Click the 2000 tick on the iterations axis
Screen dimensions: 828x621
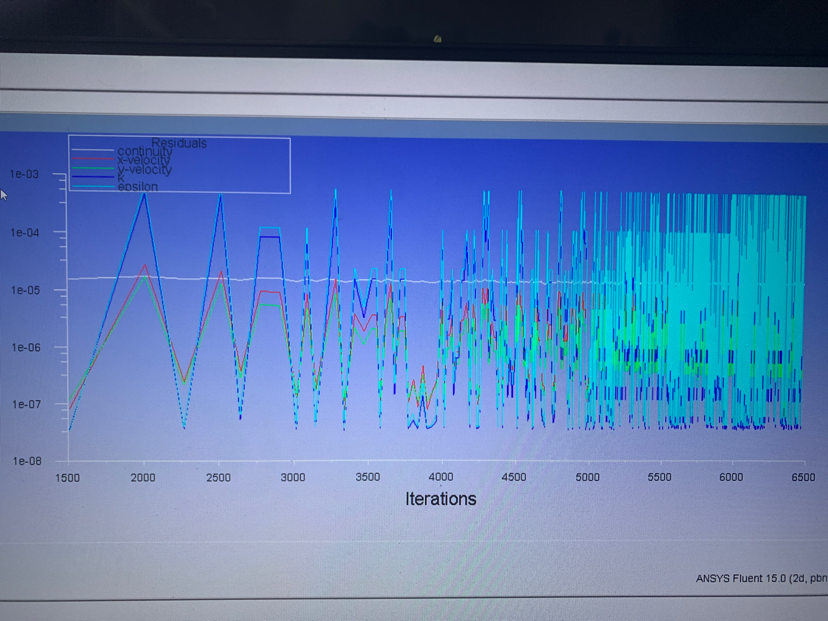(143, 478)
